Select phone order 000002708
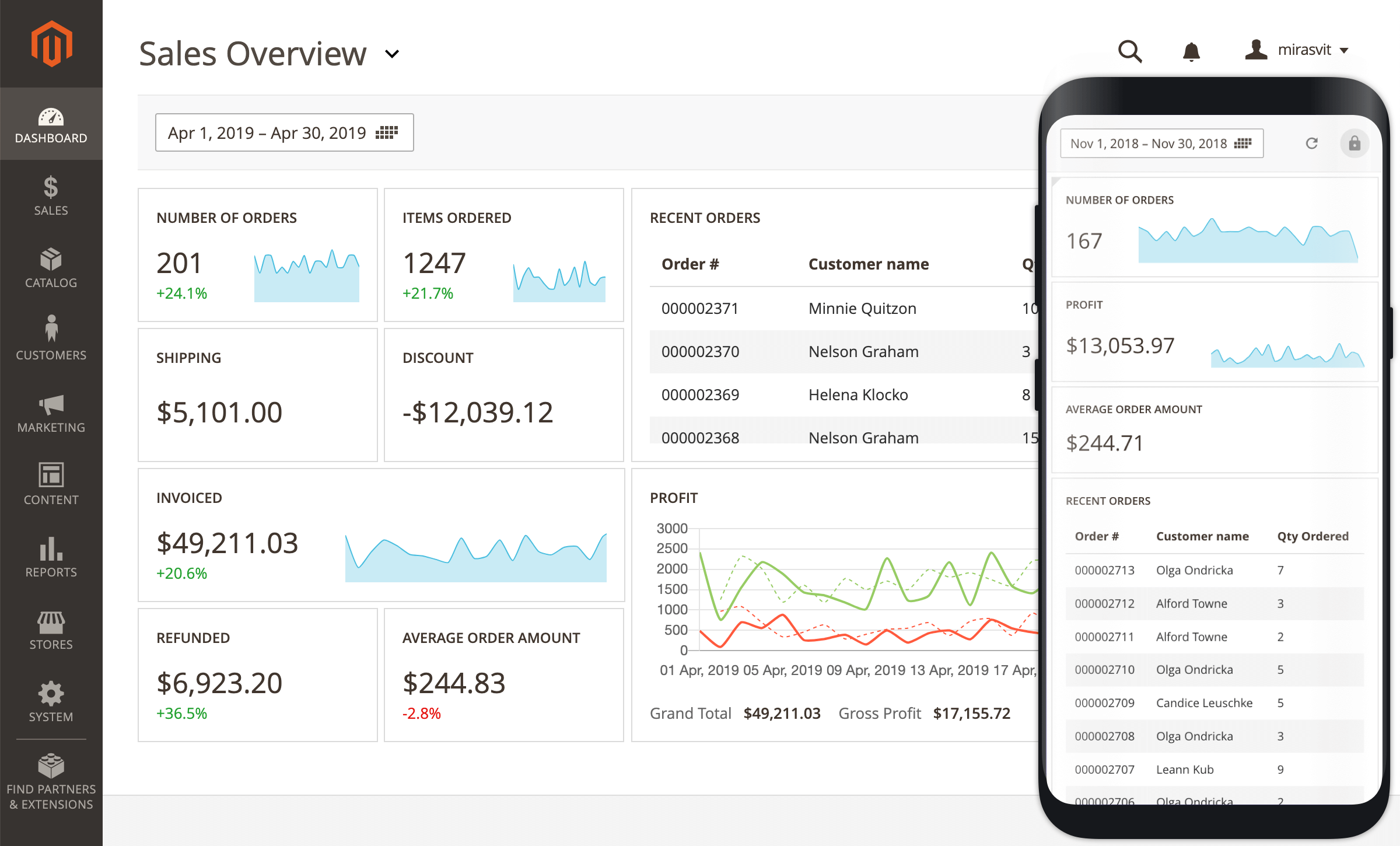Image resolution: width=1400 pixels, height=846 pixels. coord(1215,736)
